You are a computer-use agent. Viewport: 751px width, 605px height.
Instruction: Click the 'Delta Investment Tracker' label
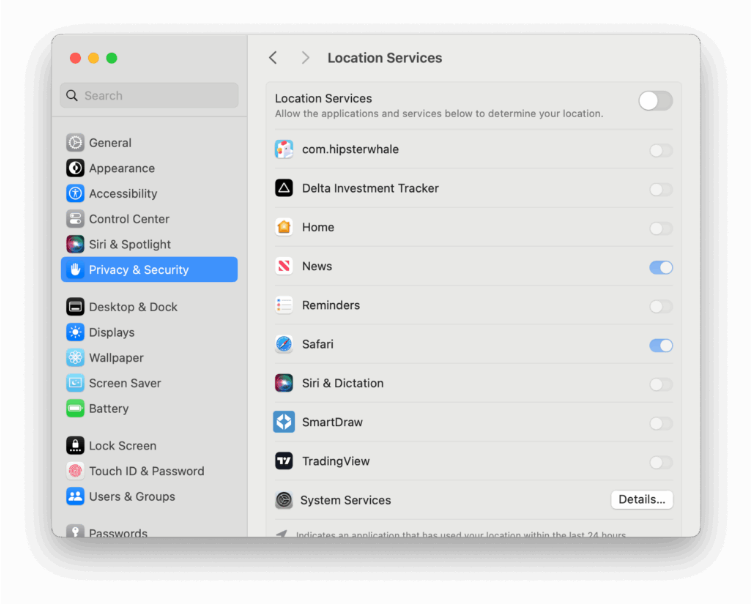point(370,188)
